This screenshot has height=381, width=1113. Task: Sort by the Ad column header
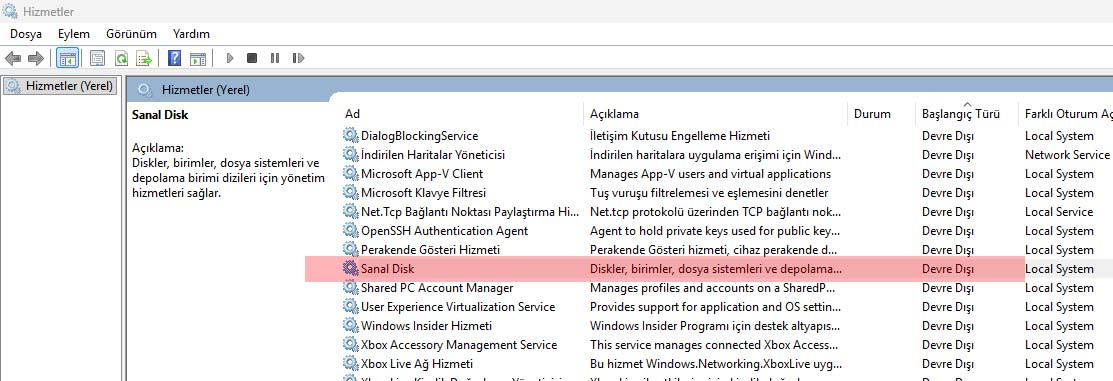click(x=352, y=114)
